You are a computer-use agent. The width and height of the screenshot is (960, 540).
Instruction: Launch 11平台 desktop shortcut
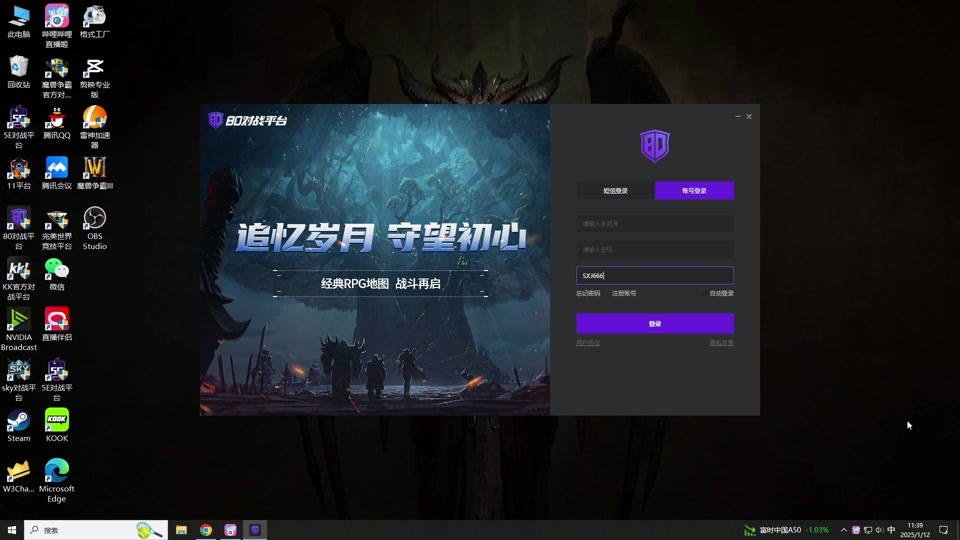[x=19, y=173]
